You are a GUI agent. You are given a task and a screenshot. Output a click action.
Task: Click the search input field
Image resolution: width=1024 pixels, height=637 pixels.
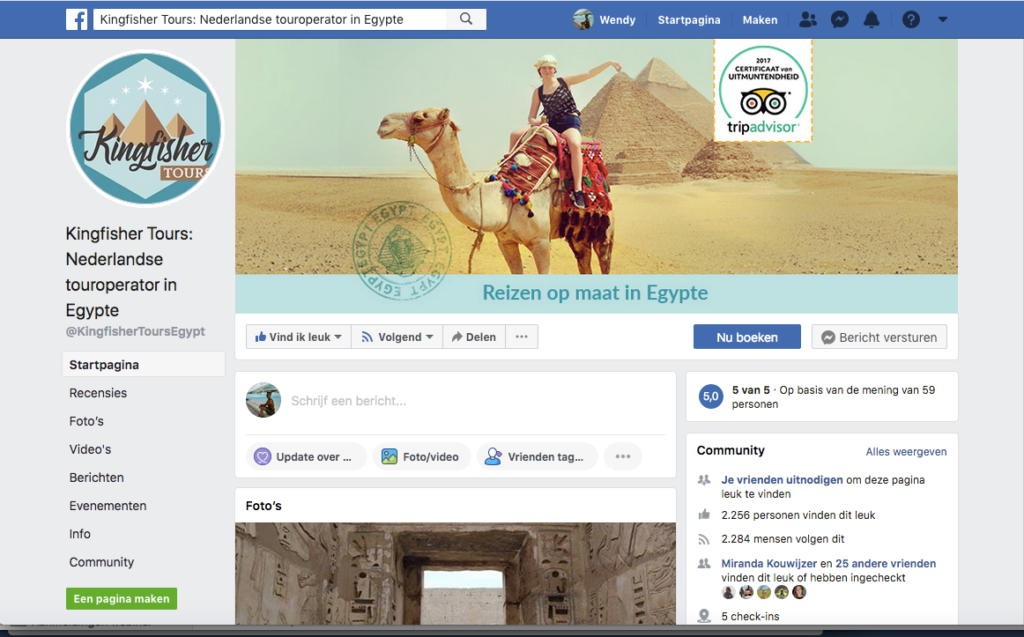tap(271, 19)
